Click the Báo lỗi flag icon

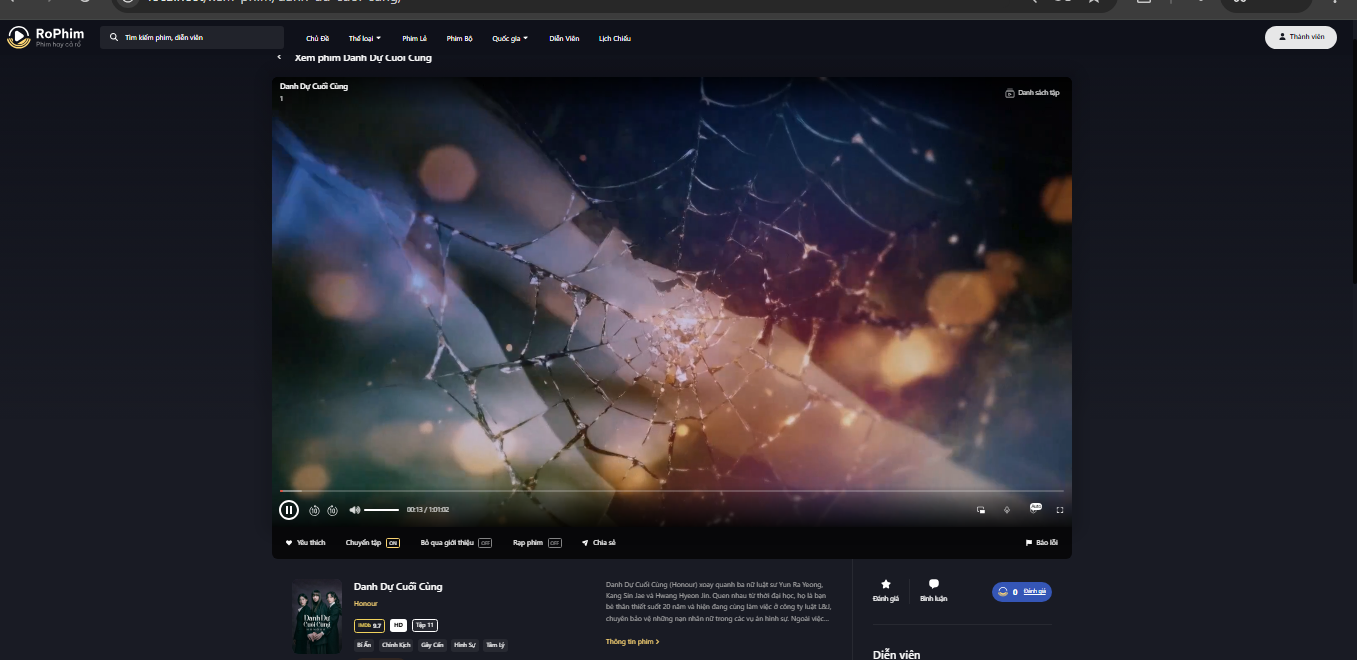[1030, 542]
